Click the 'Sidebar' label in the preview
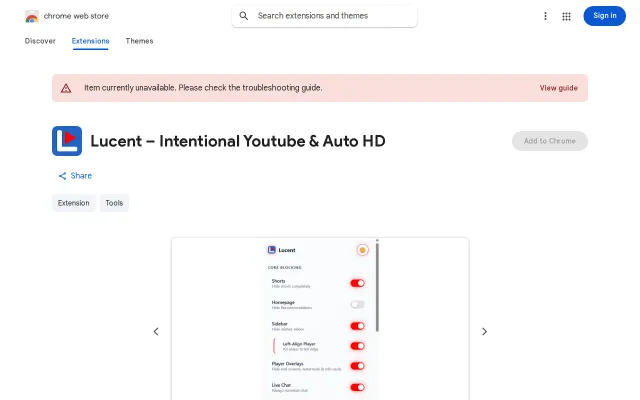This screenshot has height=400, width=640. tap(280, 324)
